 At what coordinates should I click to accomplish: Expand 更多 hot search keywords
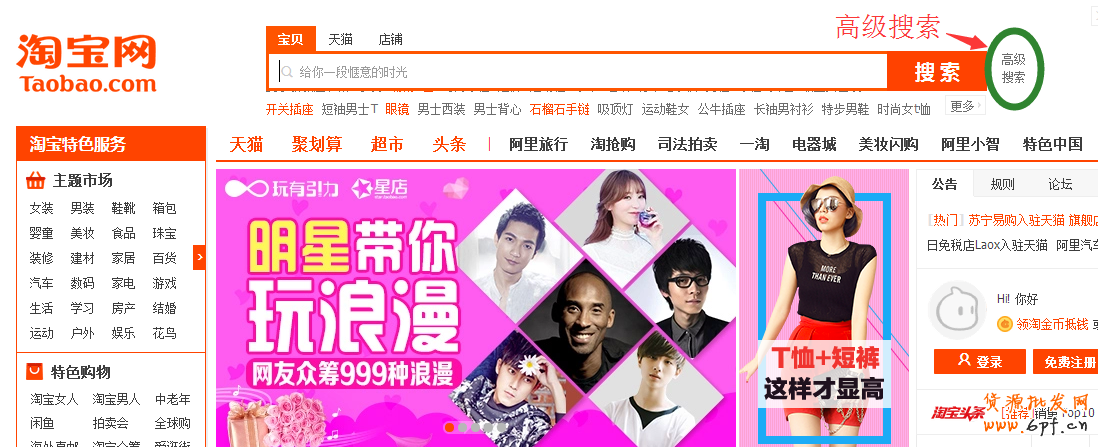click(x=965, y=106)
